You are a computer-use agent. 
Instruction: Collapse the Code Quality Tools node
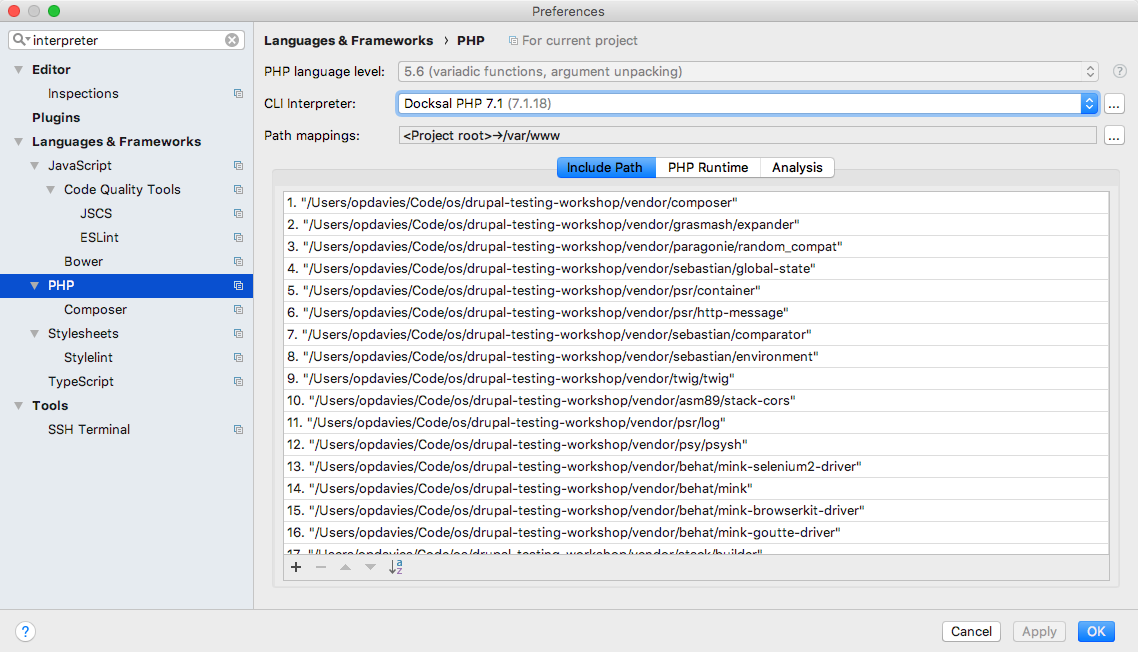coord(51,190)
